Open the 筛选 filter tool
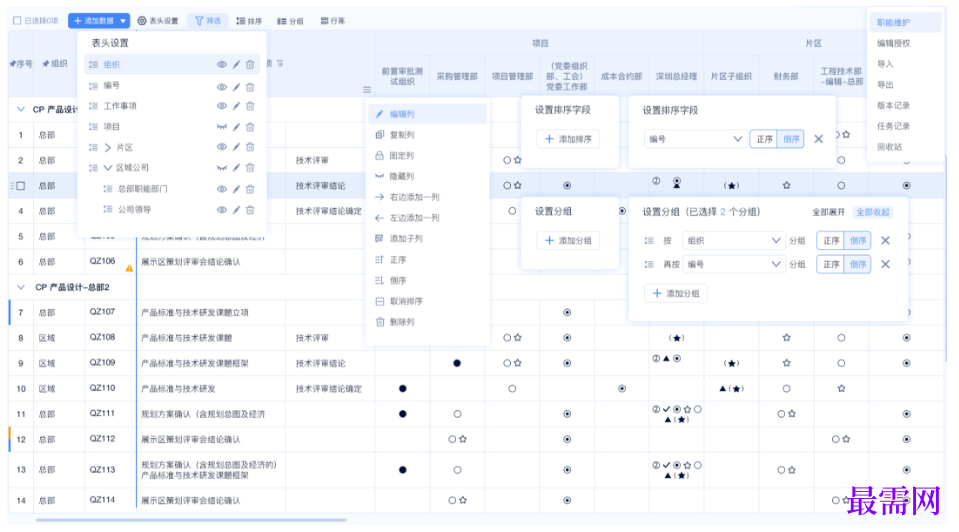Viewport: 959px width, 532px height. pyautogui.click(x=207, y=21)
